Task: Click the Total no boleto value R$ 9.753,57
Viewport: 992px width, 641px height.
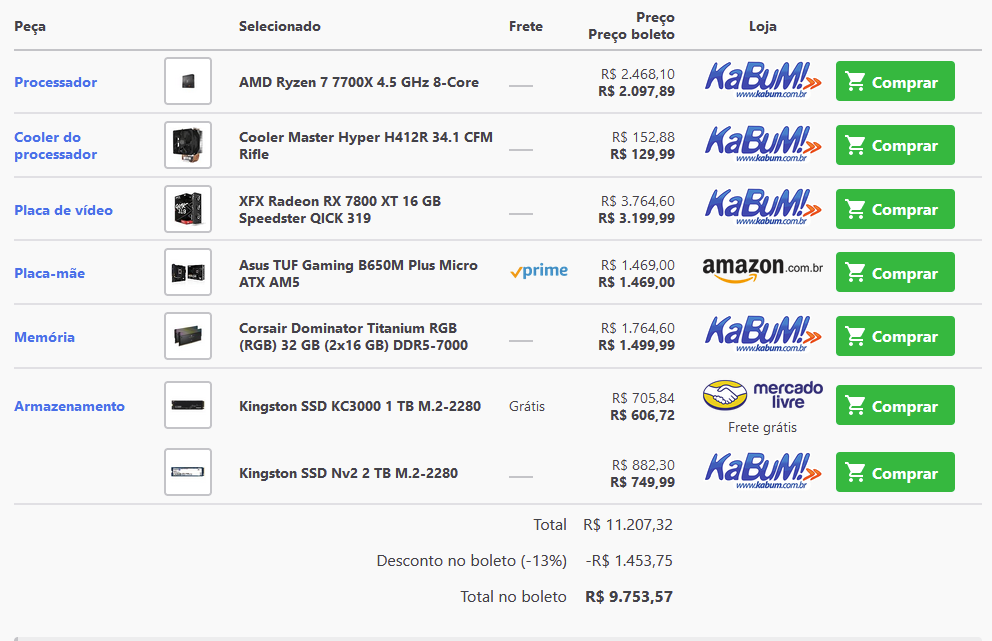Action: point(629,597)
